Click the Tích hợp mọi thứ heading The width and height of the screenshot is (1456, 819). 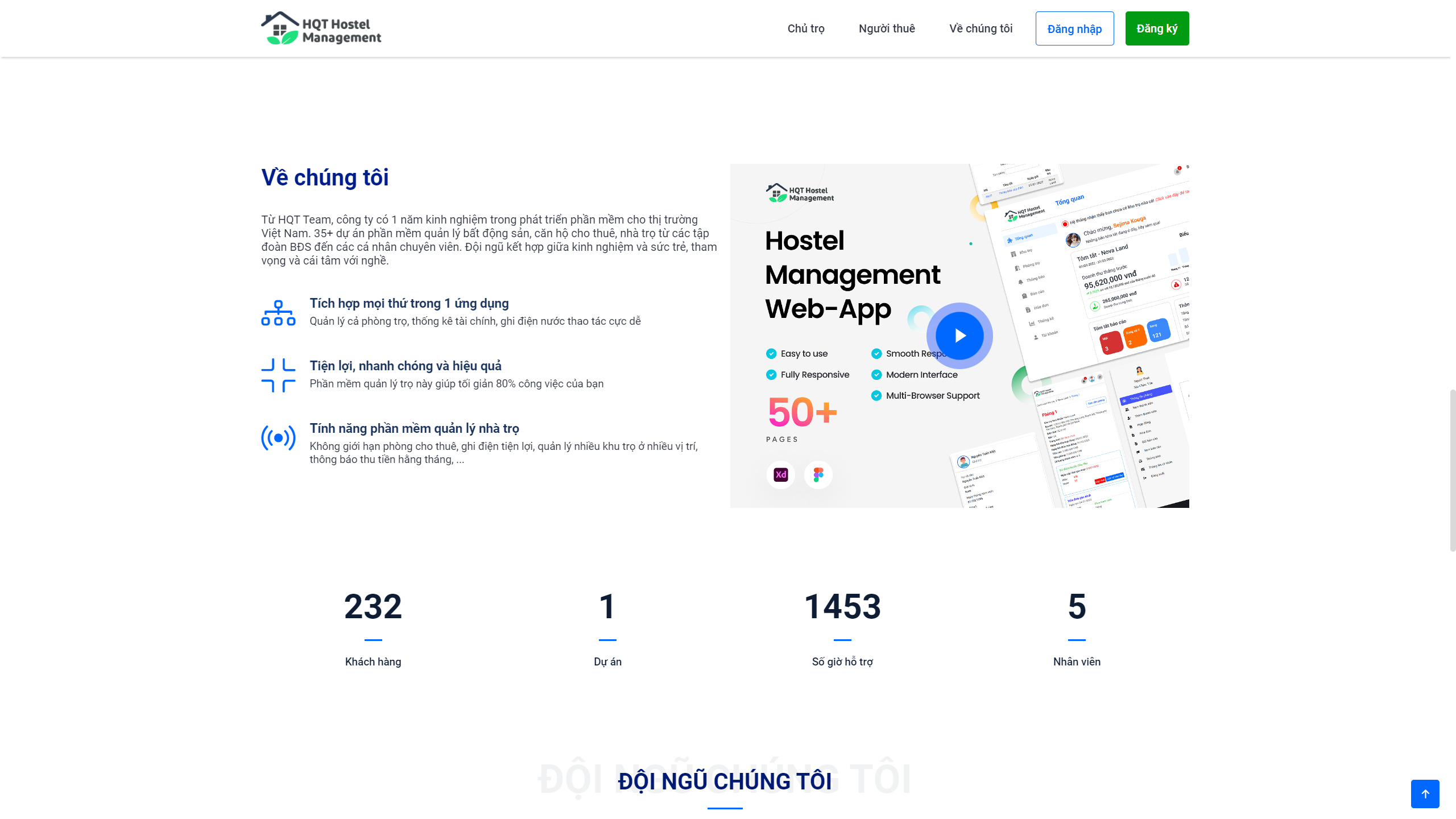coord(409,303)
